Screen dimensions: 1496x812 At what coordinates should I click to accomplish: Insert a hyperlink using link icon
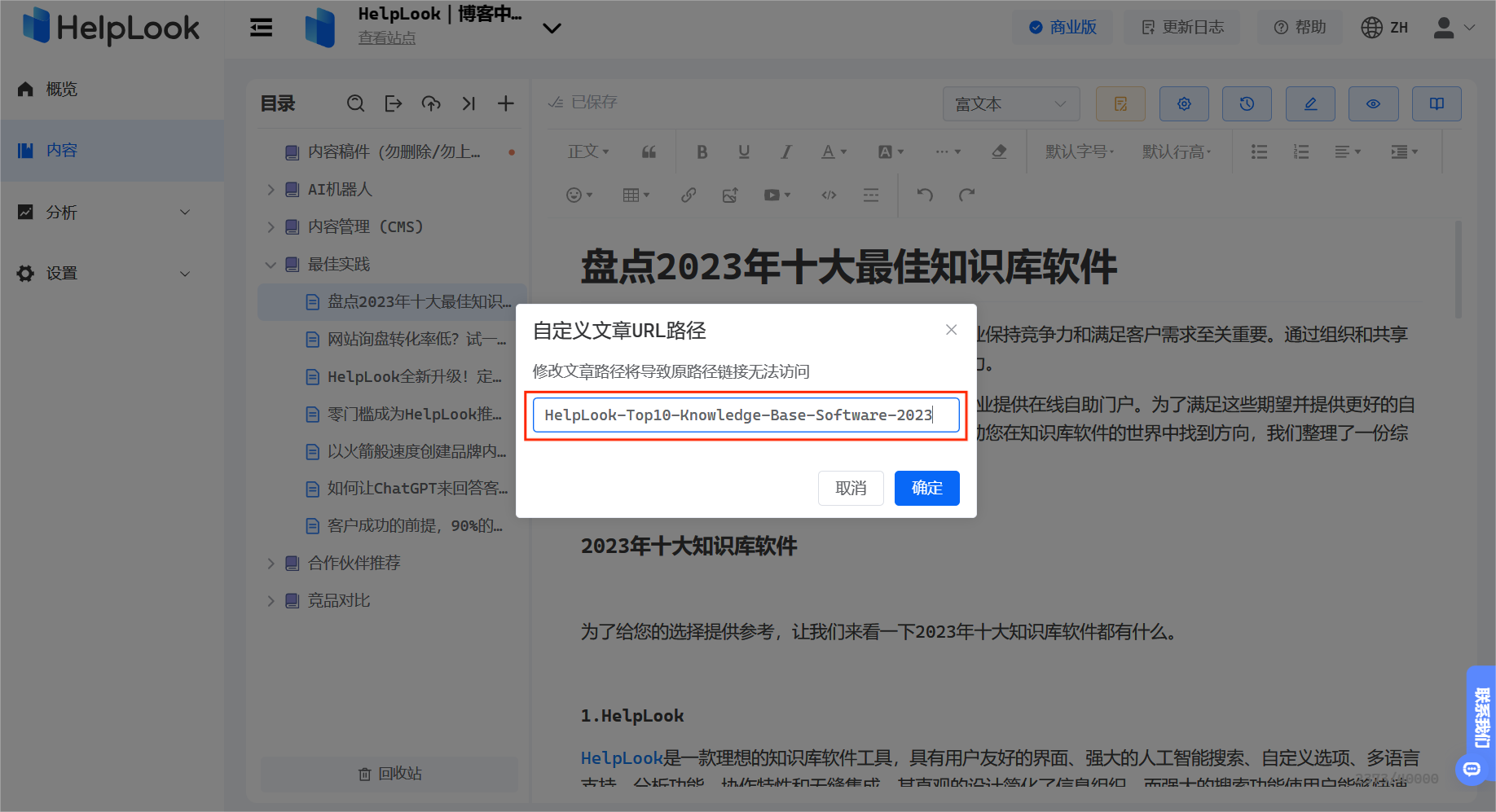pos(689,195)
